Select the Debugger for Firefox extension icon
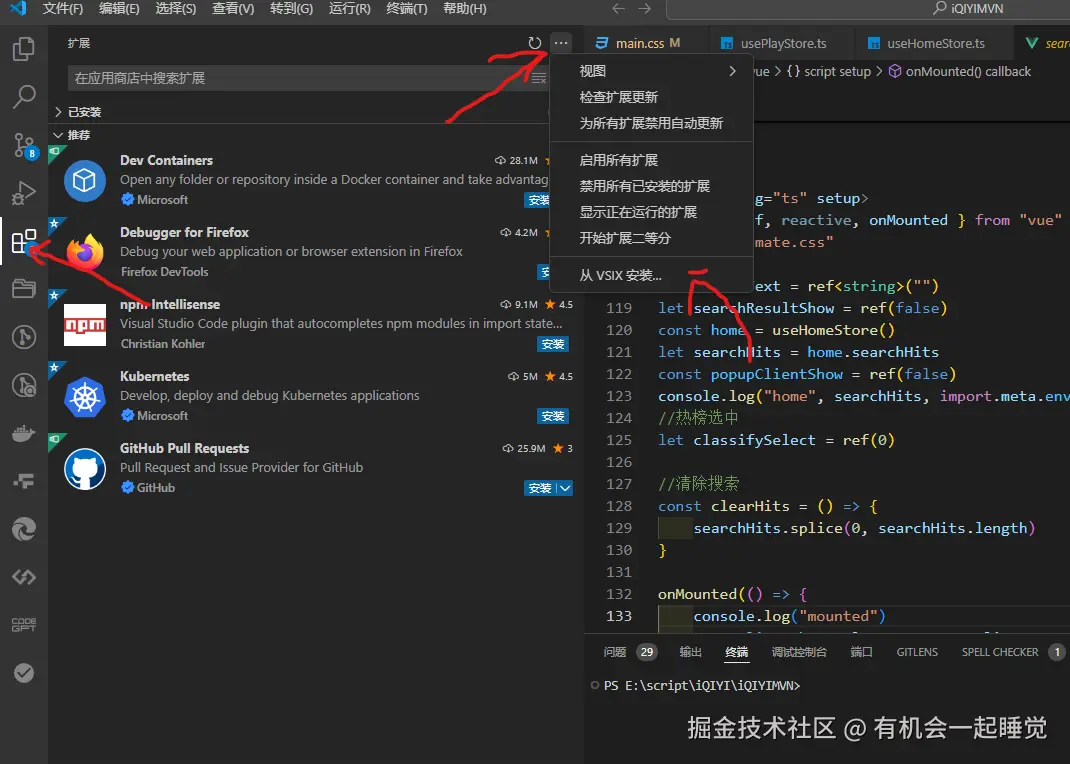This screenshot has height=764, width=1070. [x=85, y=252]
